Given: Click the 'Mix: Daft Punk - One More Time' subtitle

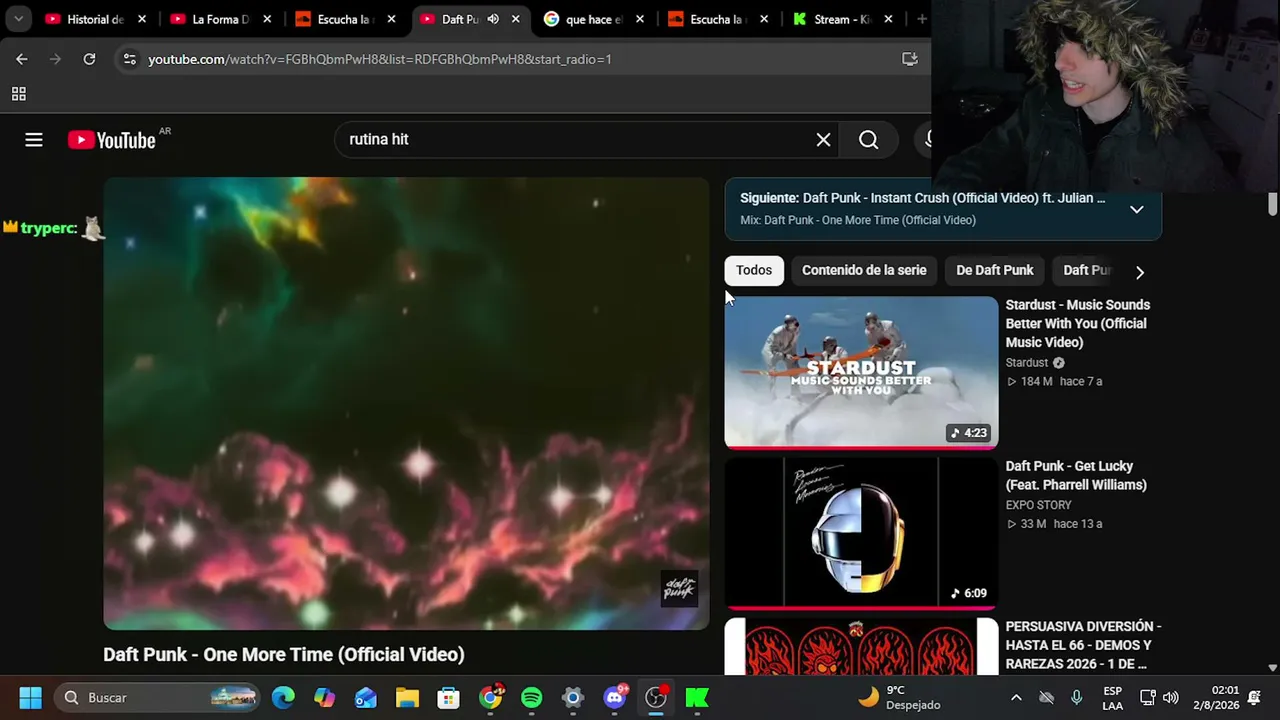Looking at the screenshot, I should 858,220.
